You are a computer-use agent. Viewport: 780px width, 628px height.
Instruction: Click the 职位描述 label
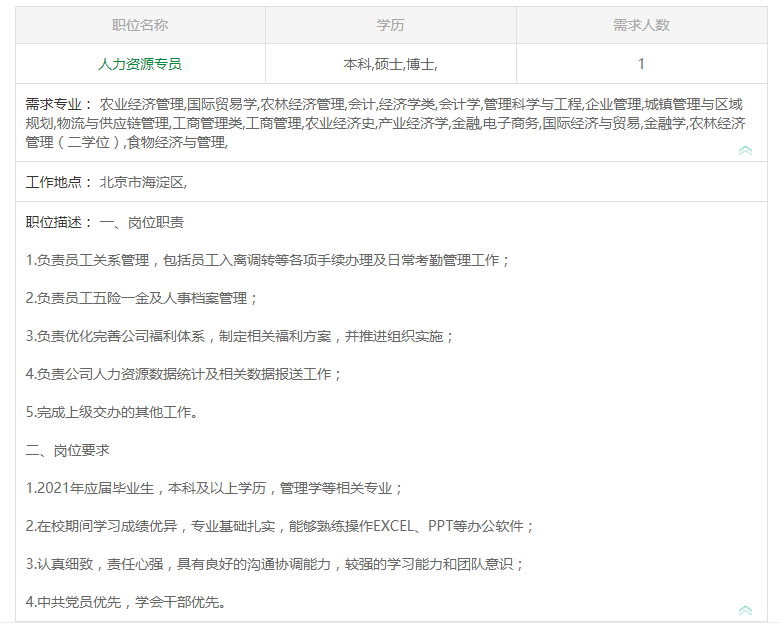tap(59, 222)
